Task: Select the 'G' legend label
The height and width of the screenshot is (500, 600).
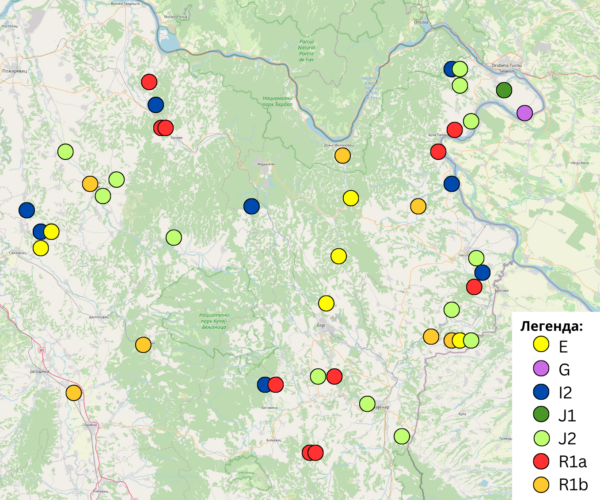Action: (x=564, y=370)
